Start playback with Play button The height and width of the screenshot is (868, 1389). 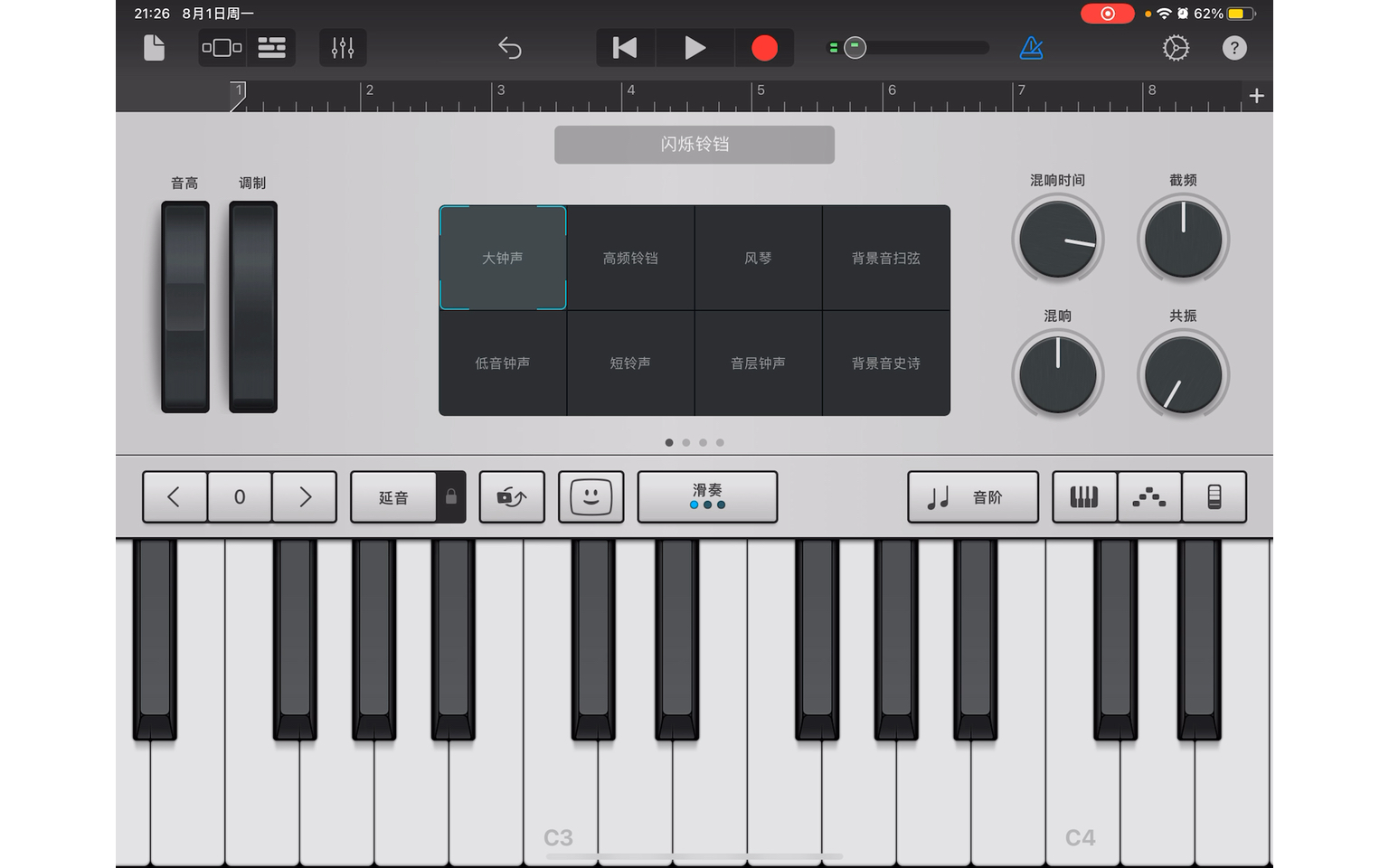[x=694, y=48]
